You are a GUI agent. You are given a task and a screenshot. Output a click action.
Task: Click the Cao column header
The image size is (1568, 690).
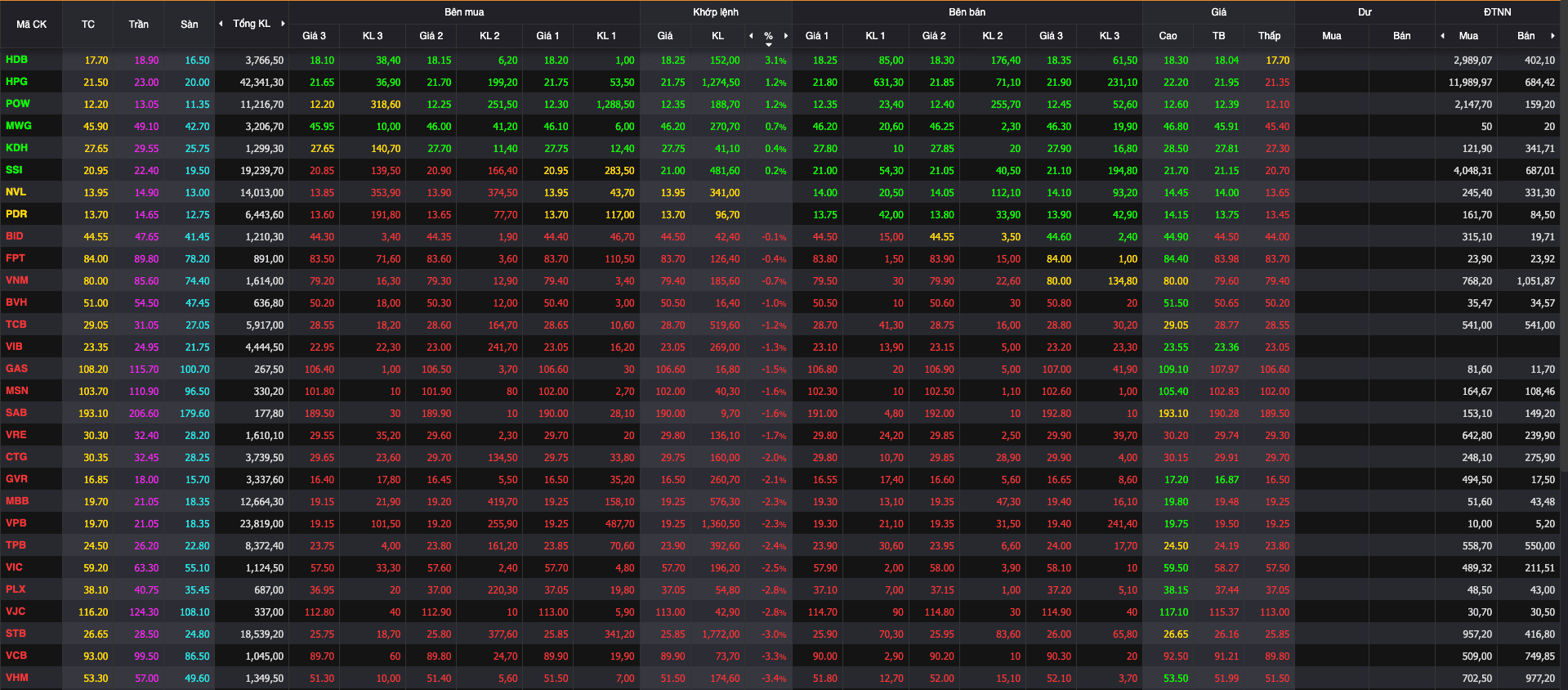[1168, 36]
